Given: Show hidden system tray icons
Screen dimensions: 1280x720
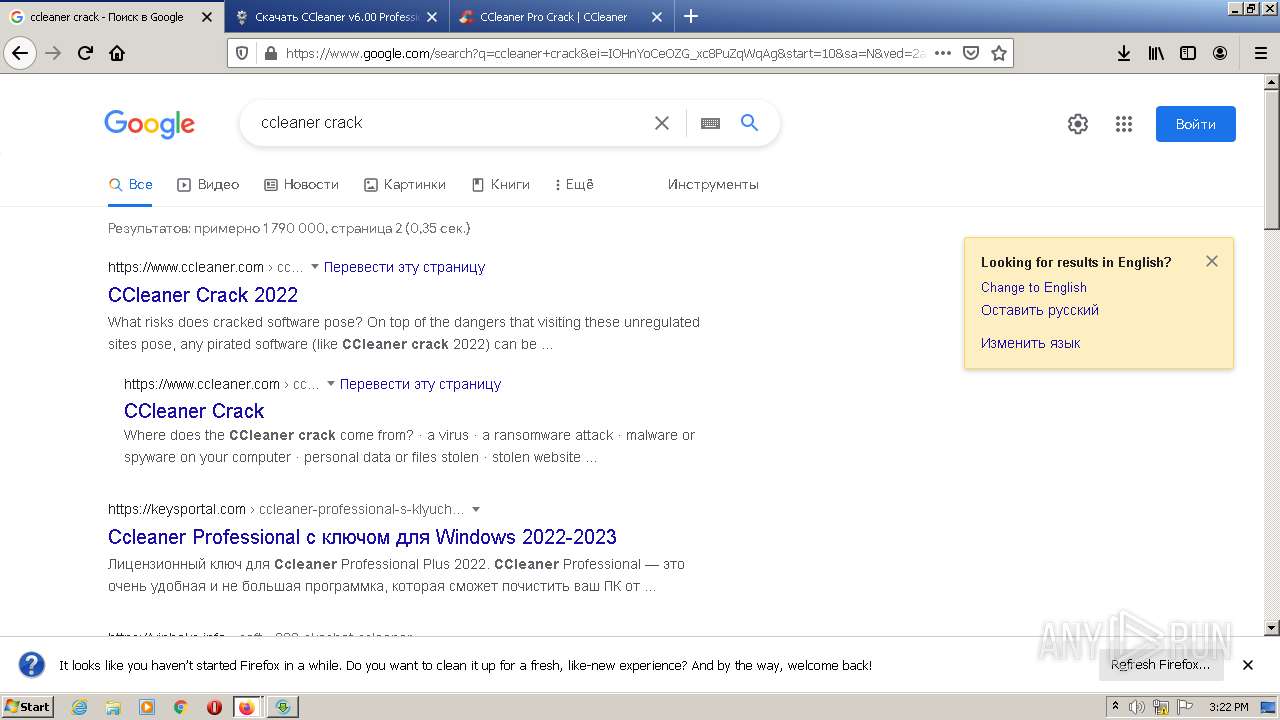Looking at the screenshot, I should pyautogui.click(x=1115, y=707).
